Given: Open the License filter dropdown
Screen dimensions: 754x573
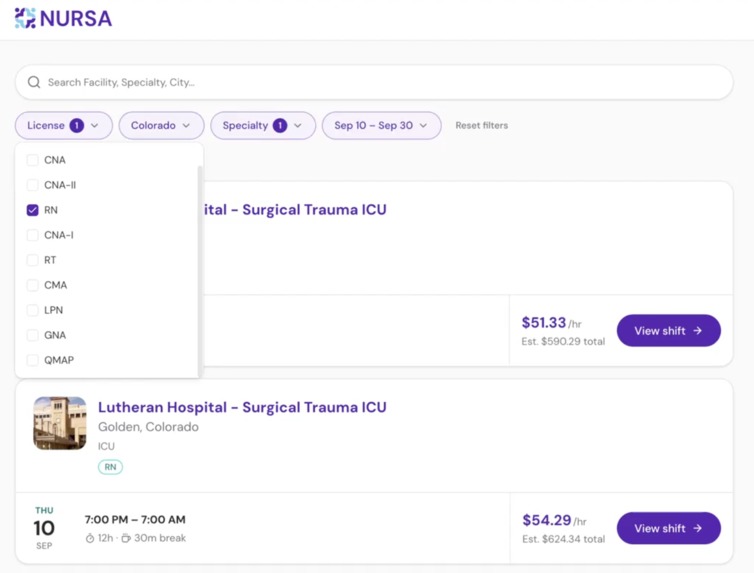Looking at the screenshot, I should (x=63, y=125).
